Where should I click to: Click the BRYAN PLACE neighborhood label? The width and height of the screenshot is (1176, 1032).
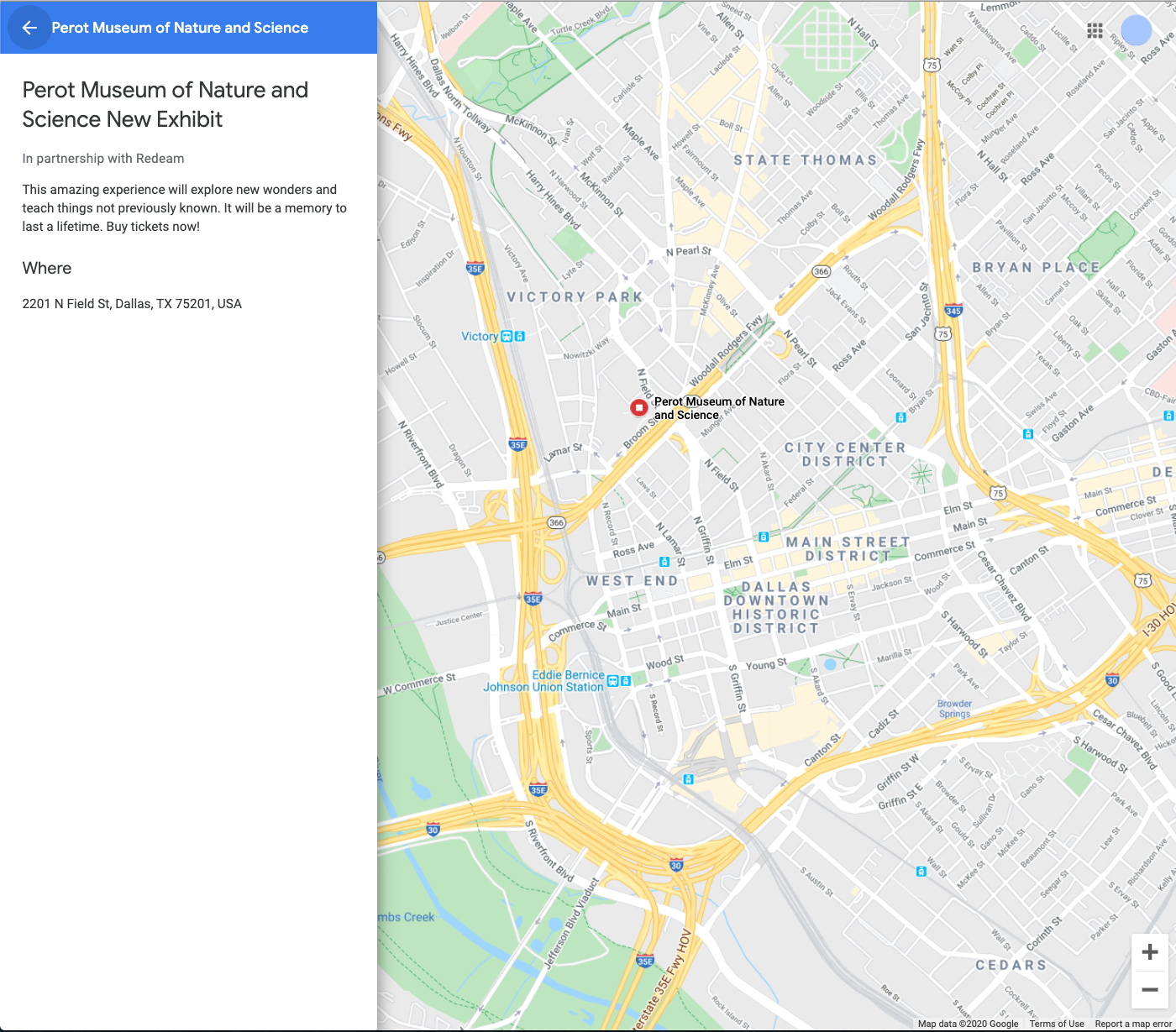pos(1037,268)
